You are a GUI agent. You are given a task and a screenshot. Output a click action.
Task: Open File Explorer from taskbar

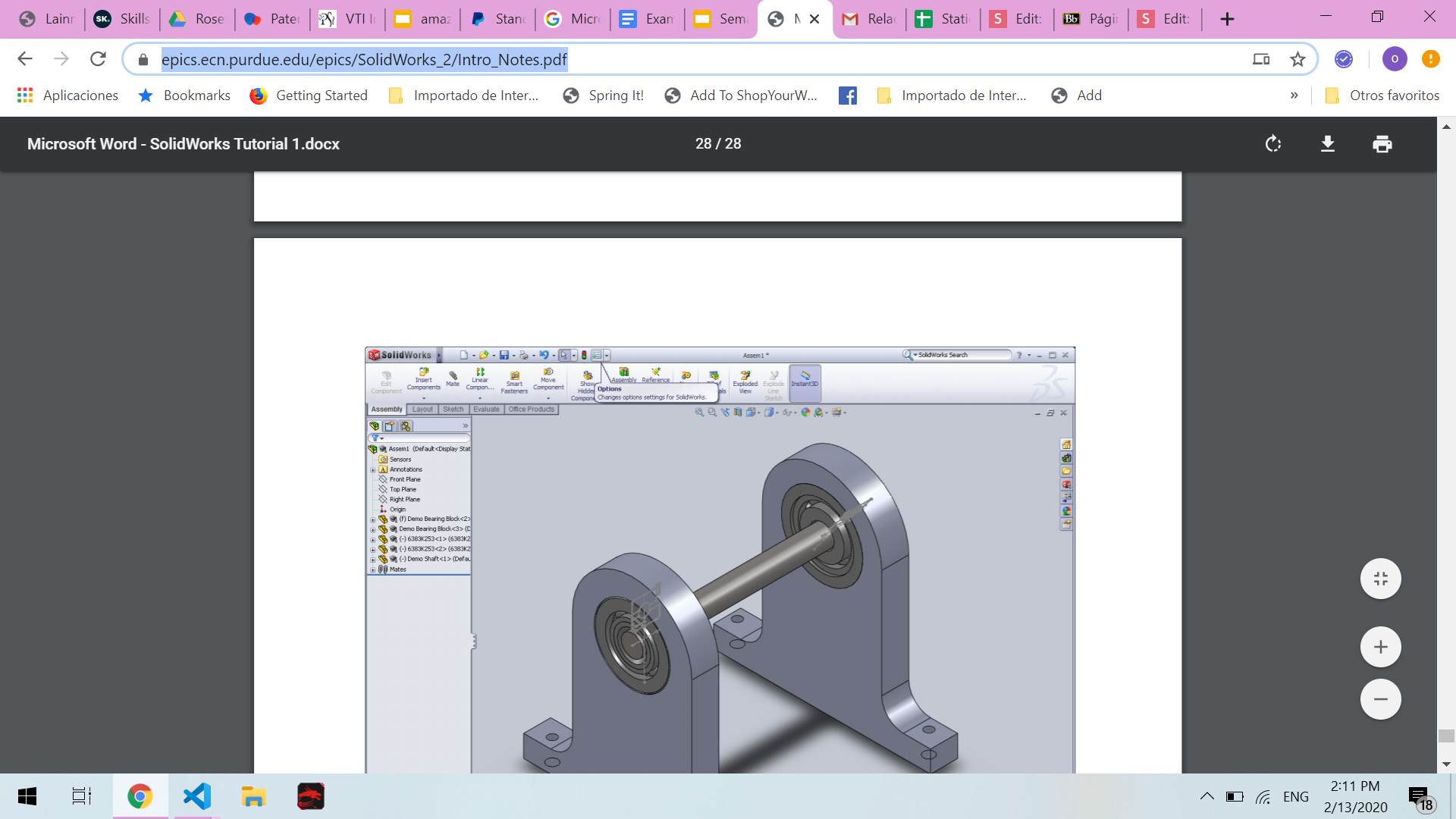pos(253,796)
